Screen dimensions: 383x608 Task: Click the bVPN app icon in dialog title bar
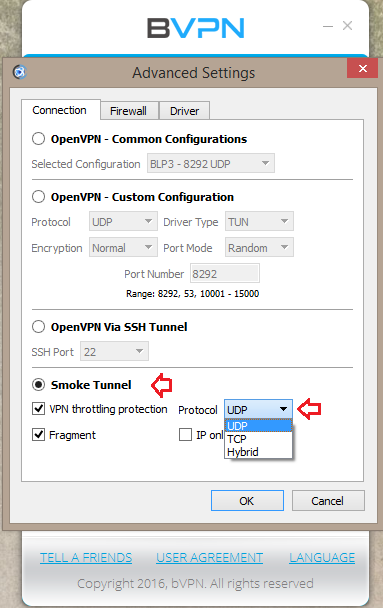tap(19, 72)
